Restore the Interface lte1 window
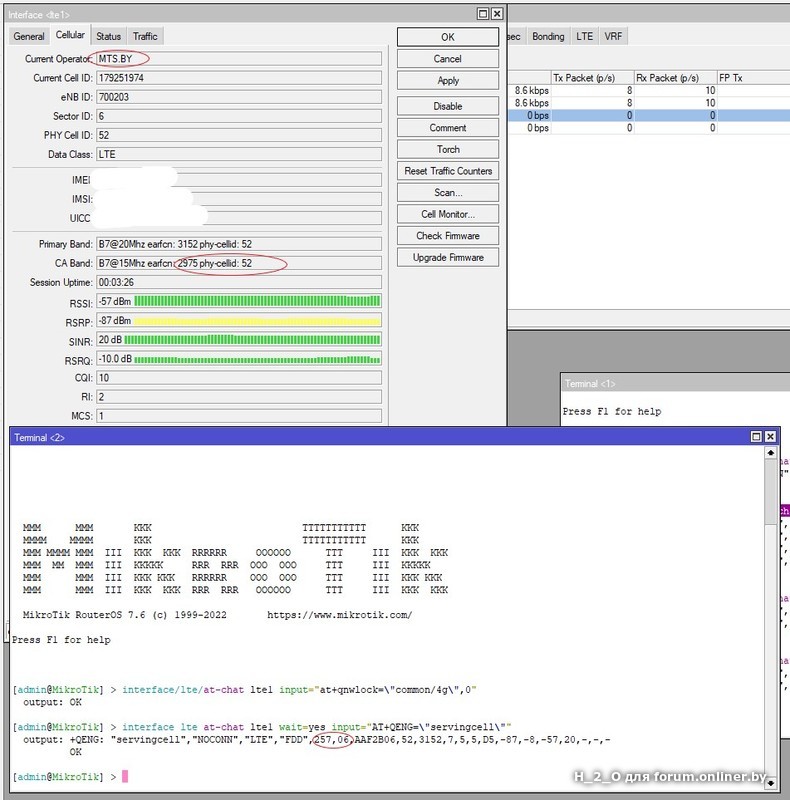 click(482, 14)
